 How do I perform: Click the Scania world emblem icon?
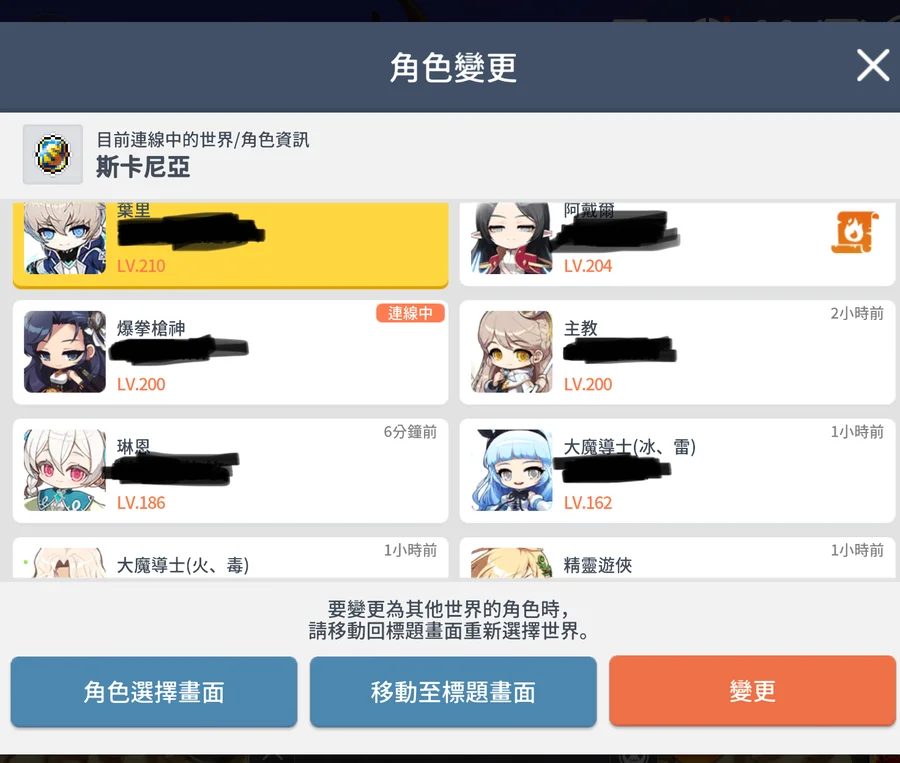pyautogui.click(x=53, y=154)
